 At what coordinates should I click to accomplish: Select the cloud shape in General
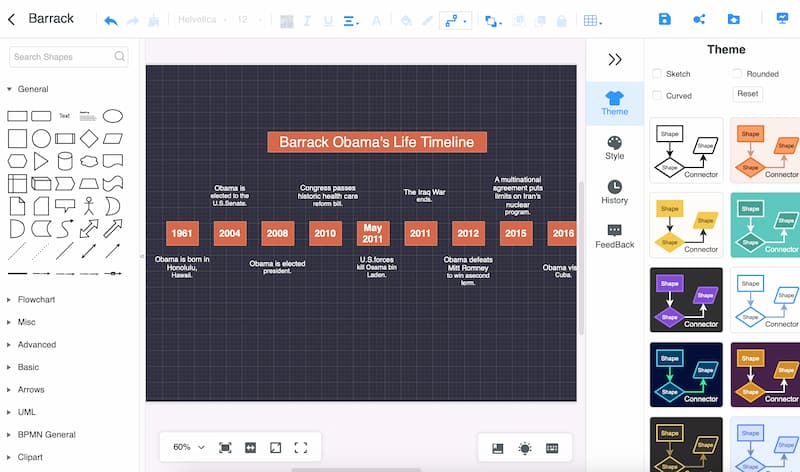(89, 161)
